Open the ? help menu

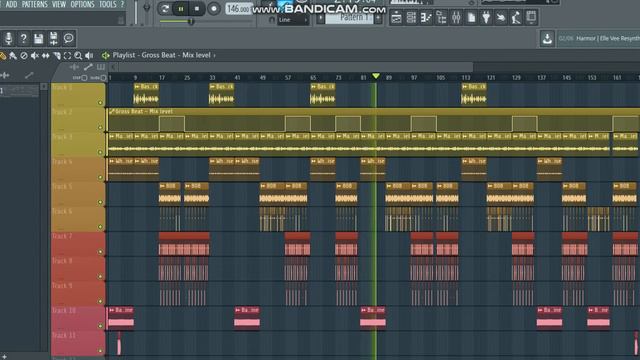click(122, 4)
